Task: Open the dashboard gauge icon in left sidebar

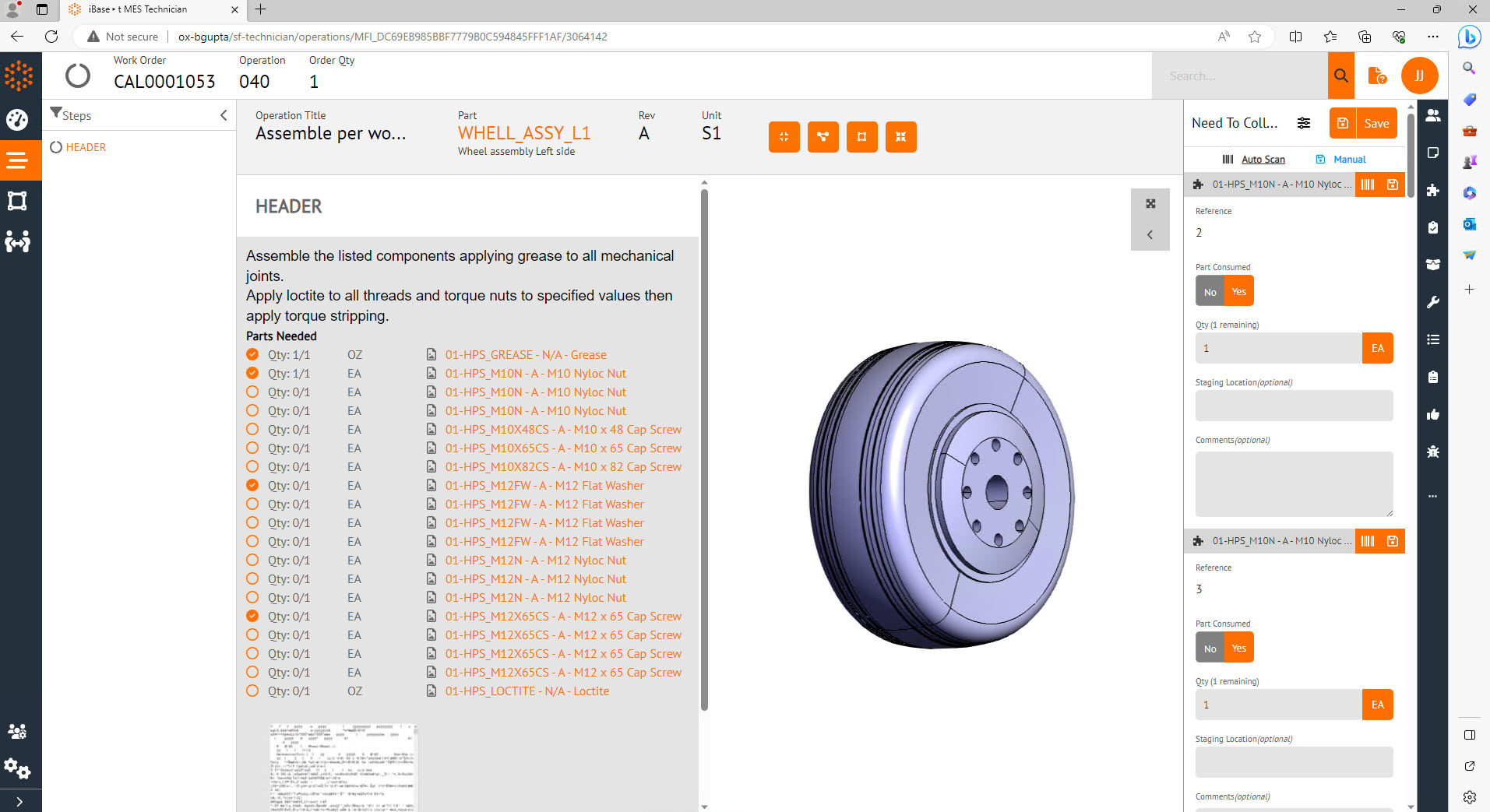Action: (x=17, y=119)
